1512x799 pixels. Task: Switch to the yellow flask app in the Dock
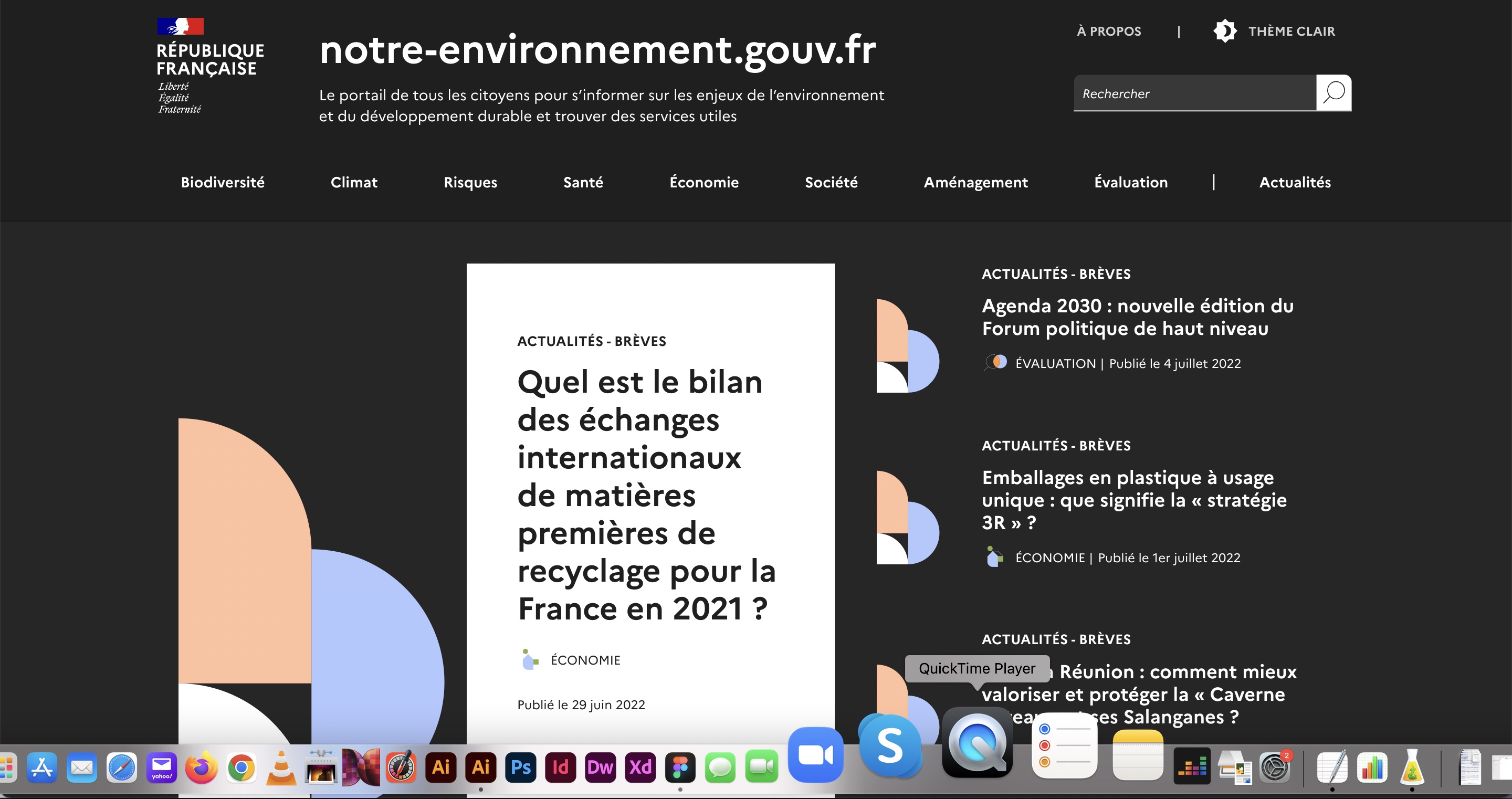tap(1412, 766)
